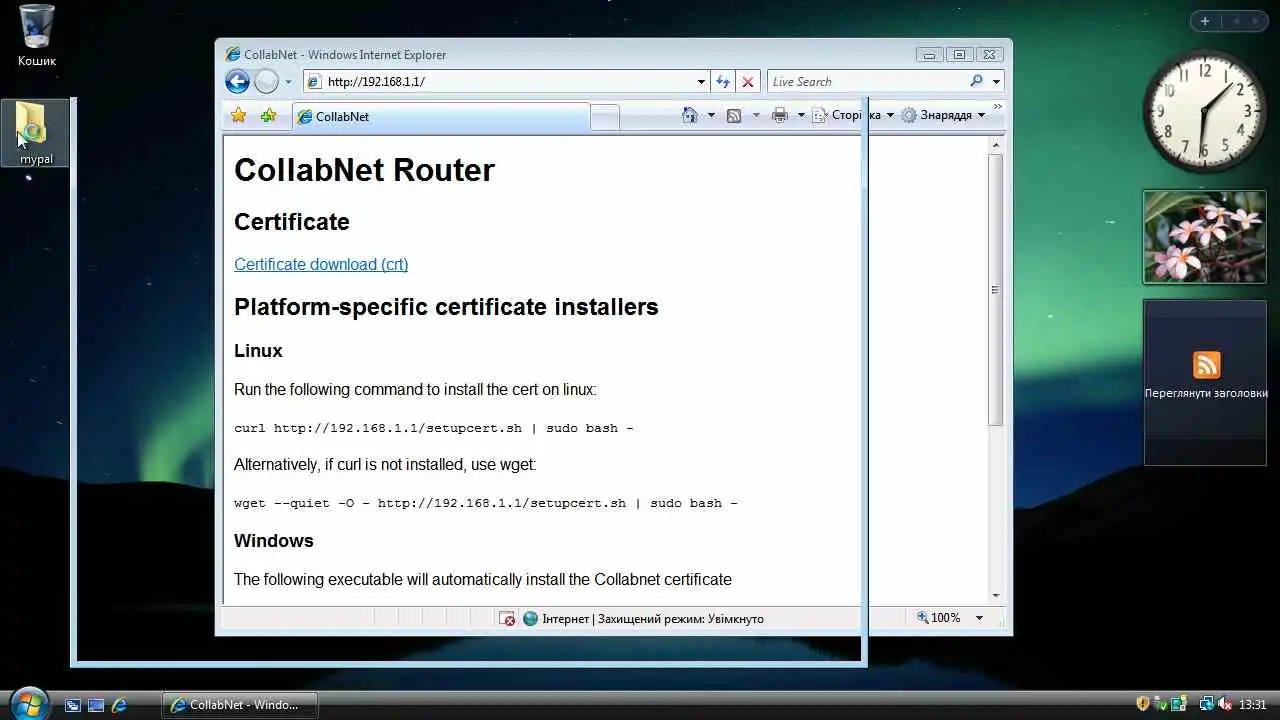
Task: Go back with the IE Back arrow
Action: pos(237,82)
